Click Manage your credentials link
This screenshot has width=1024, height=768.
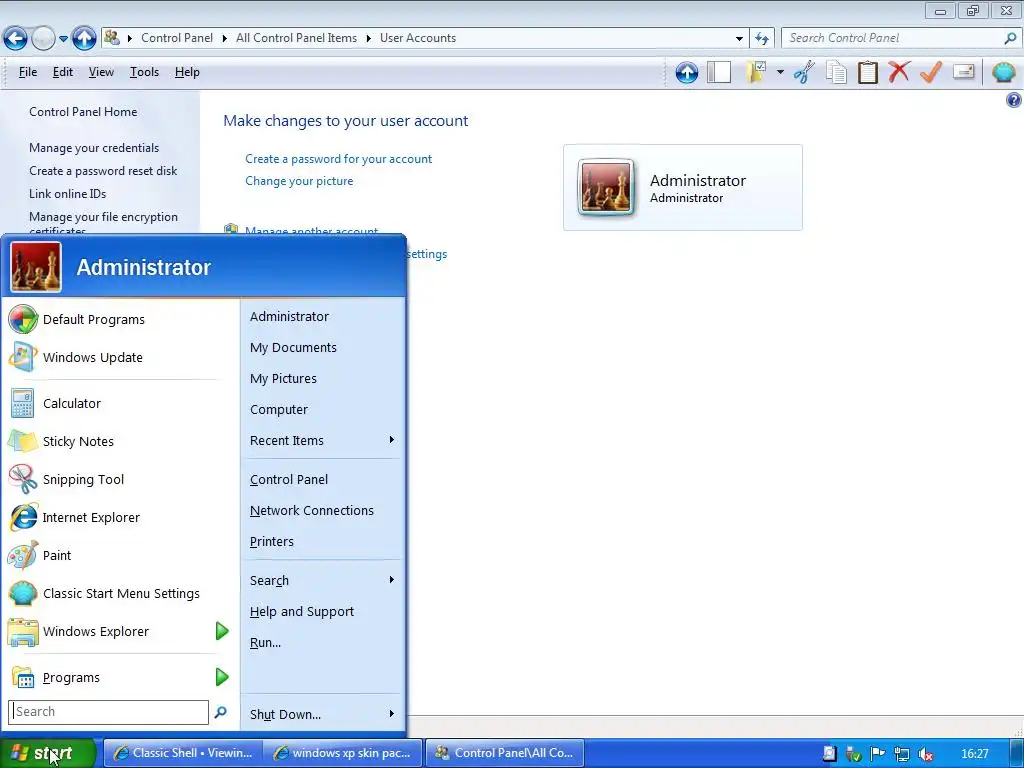pyautogui.click(x=94, y=148)
